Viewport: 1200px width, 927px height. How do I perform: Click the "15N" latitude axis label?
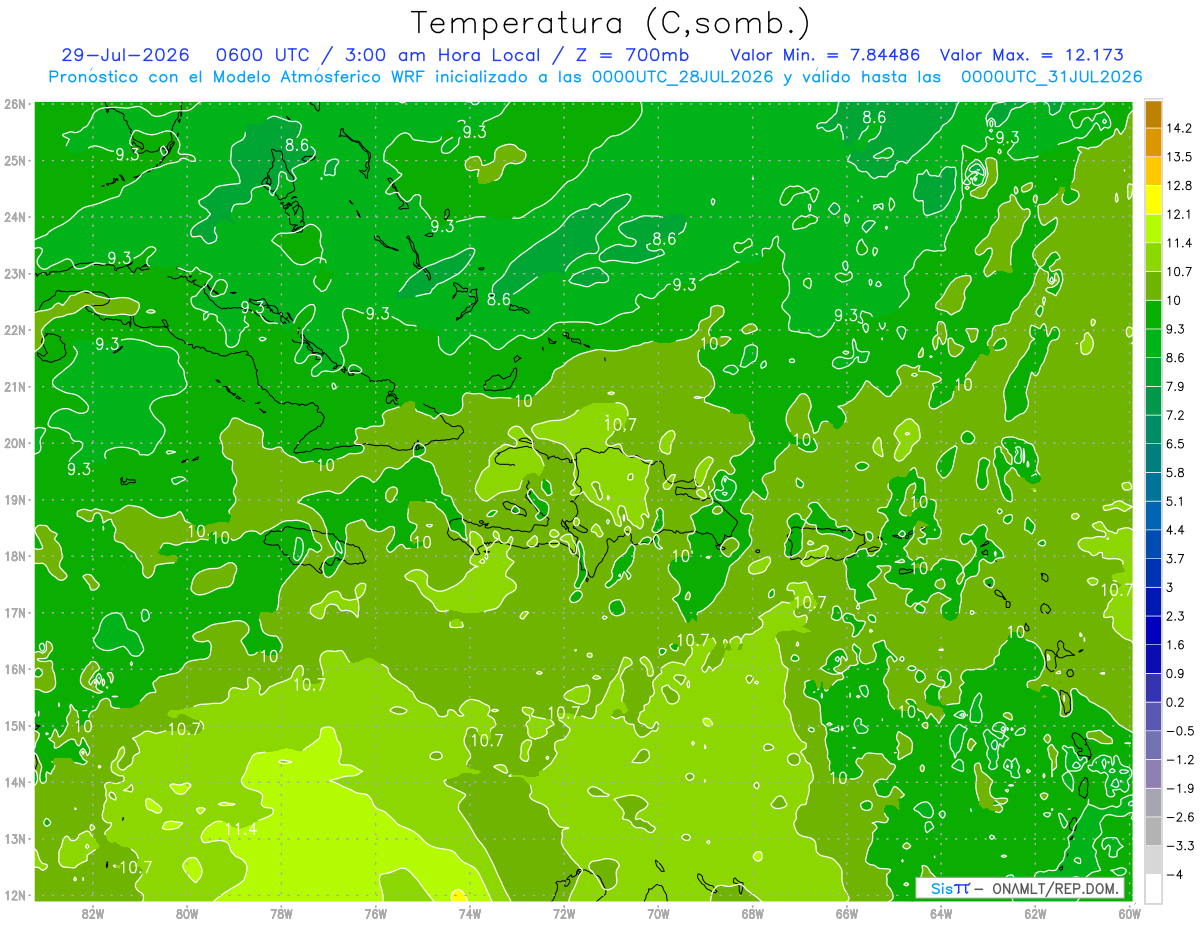tap(15, 725)
